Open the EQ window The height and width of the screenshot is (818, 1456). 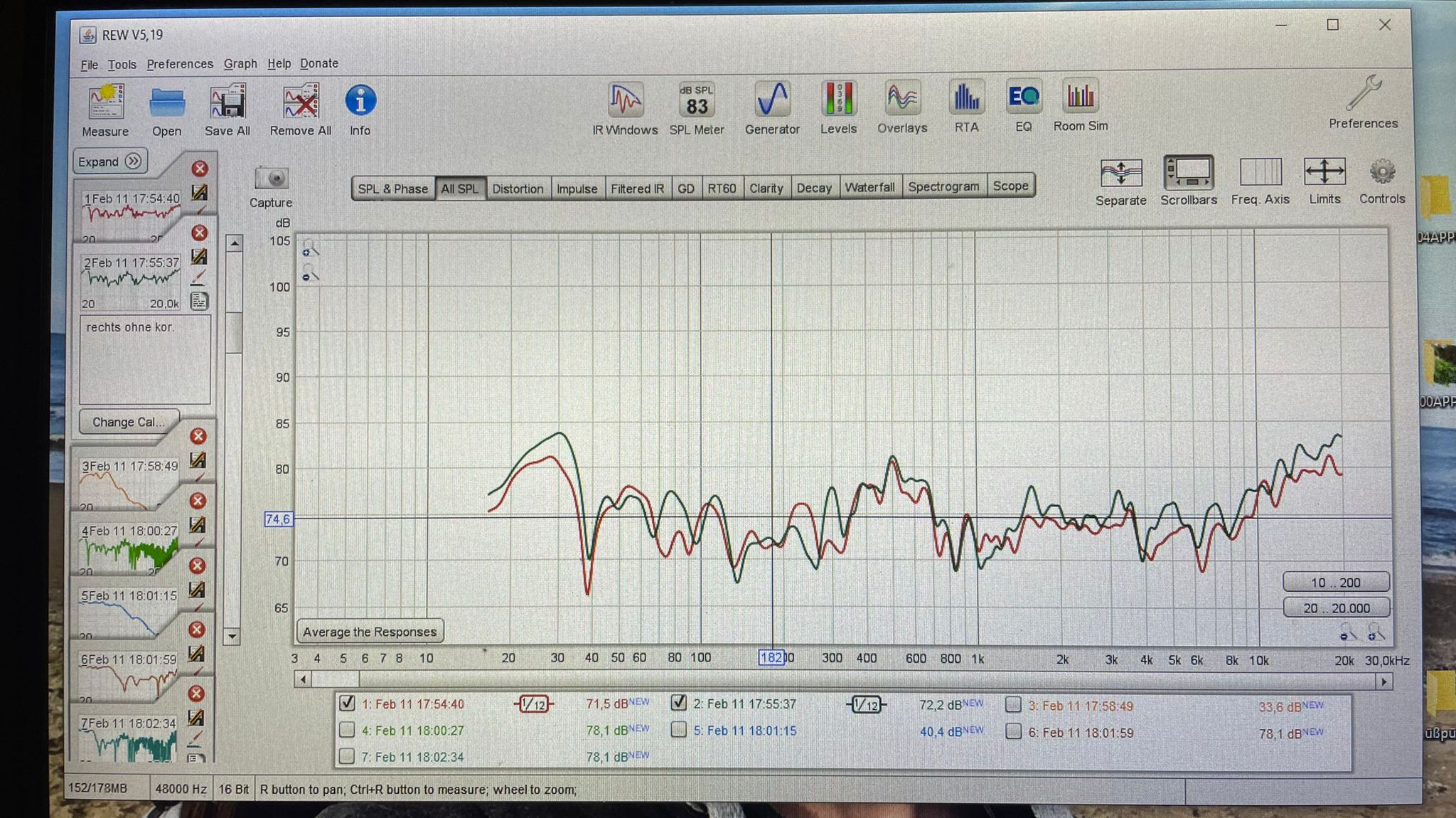tap(1023, 97)
